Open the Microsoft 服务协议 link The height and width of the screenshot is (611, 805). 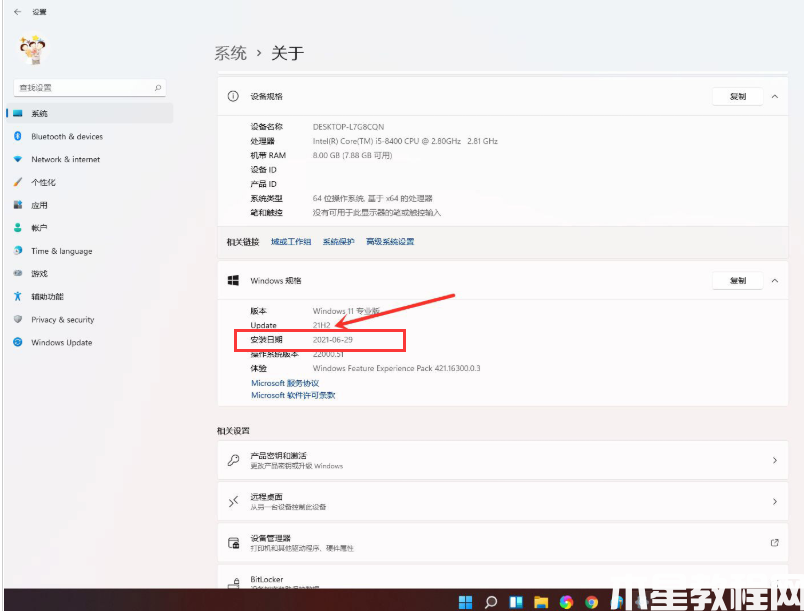(x=285, y=383)
